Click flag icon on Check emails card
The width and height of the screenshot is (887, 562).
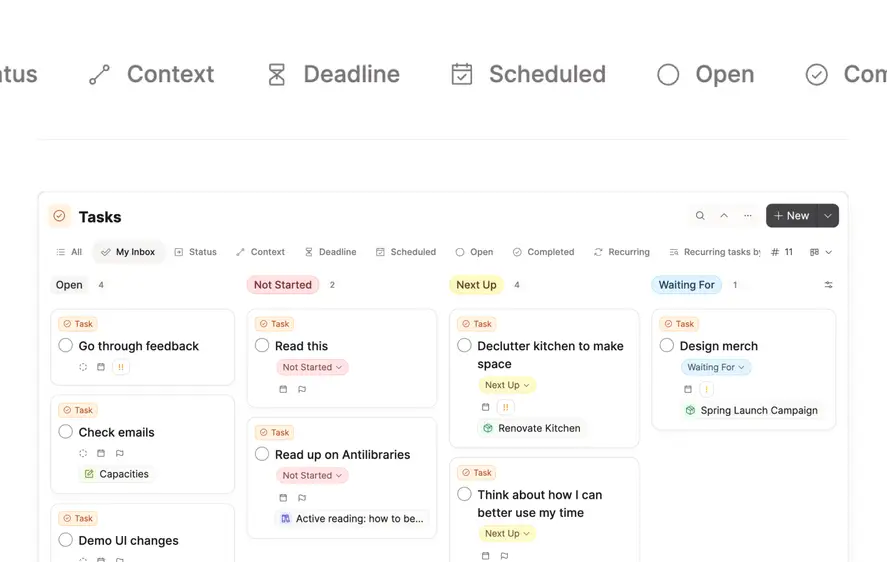coord(119,453)
